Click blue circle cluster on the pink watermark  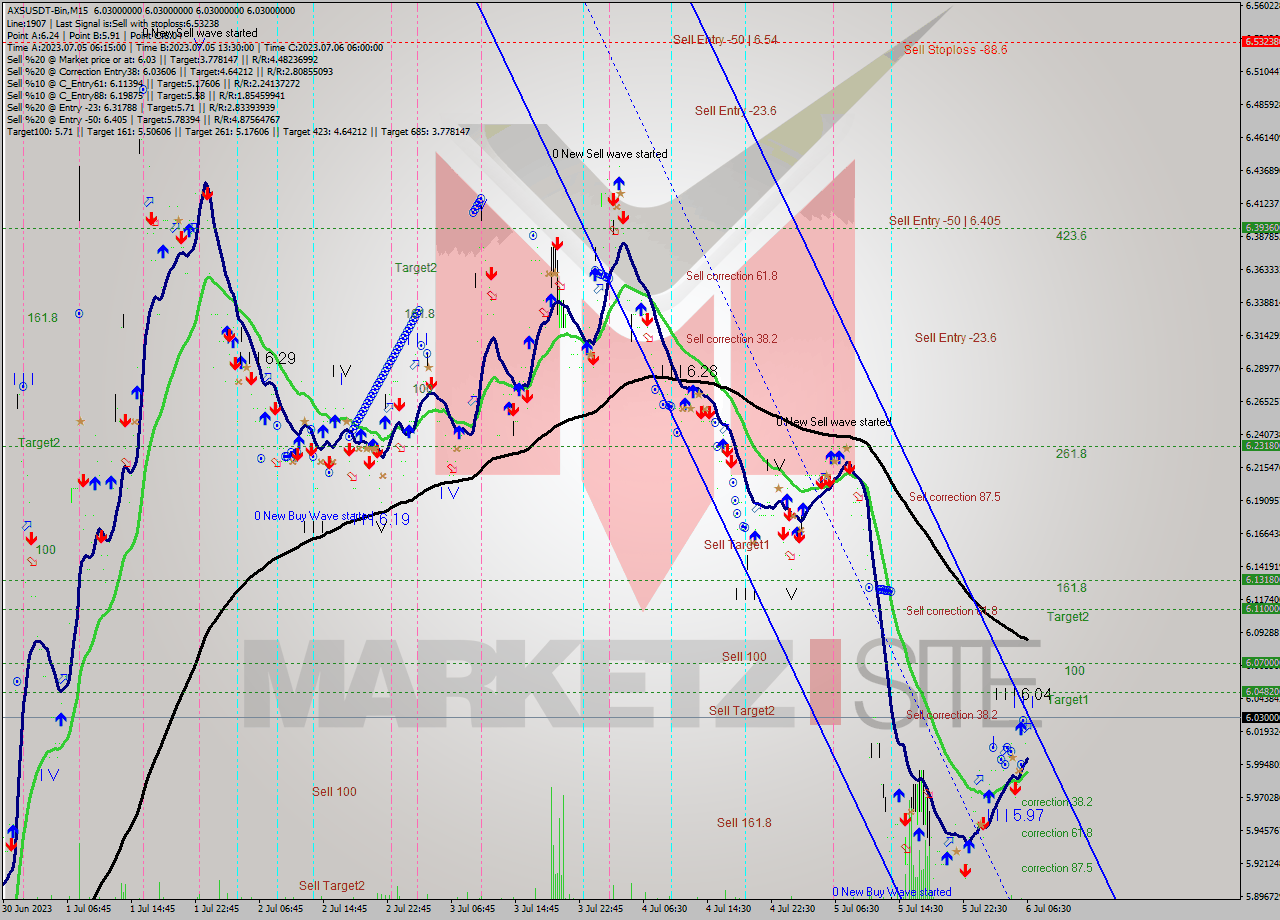tap(478, 206)
